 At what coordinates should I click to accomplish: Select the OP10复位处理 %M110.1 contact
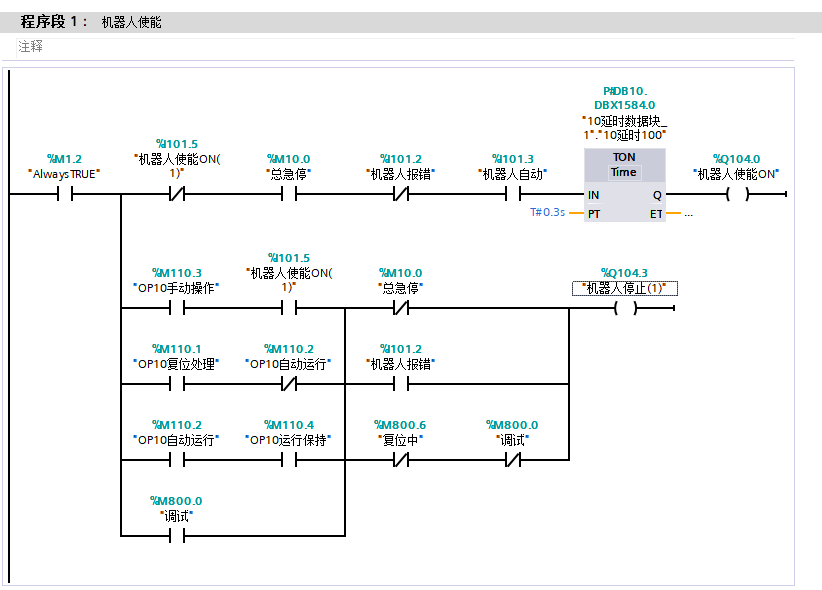point(177,384)
